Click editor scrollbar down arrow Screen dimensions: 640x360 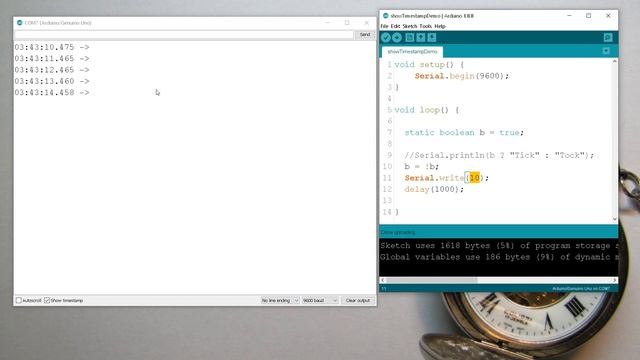pyautogui.click(x=615, y=219)
